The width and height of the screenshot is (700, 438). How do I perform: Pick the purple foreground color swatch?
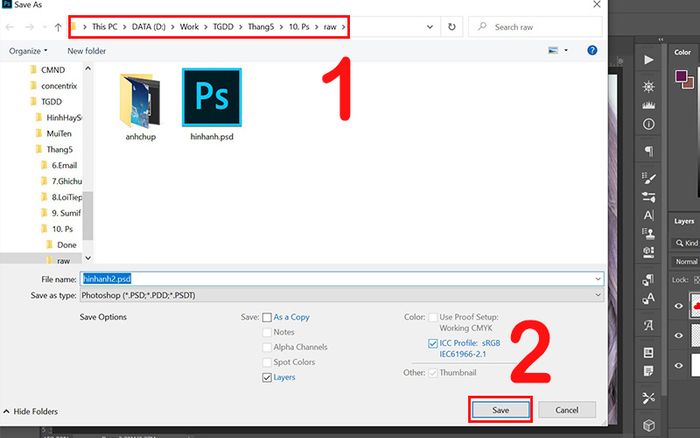681,76
